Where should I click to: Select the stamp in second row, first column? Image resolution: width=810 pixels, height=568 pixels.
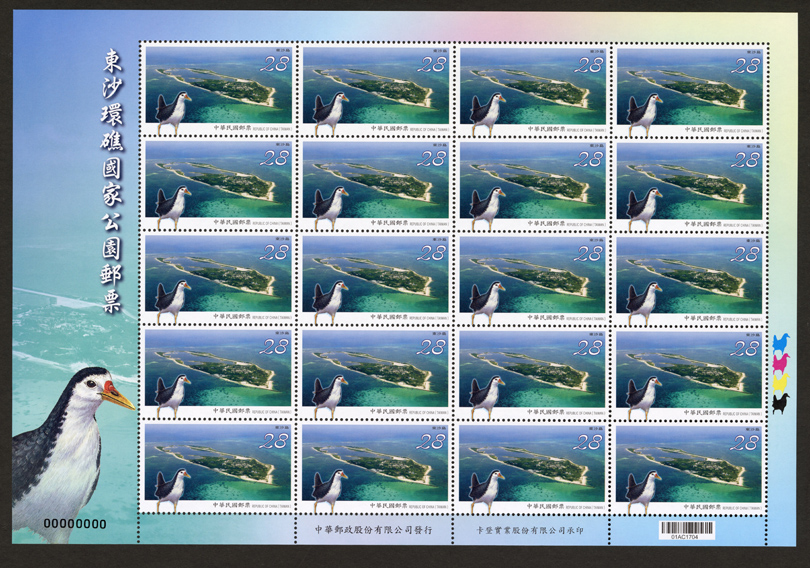tap(219, 185)
